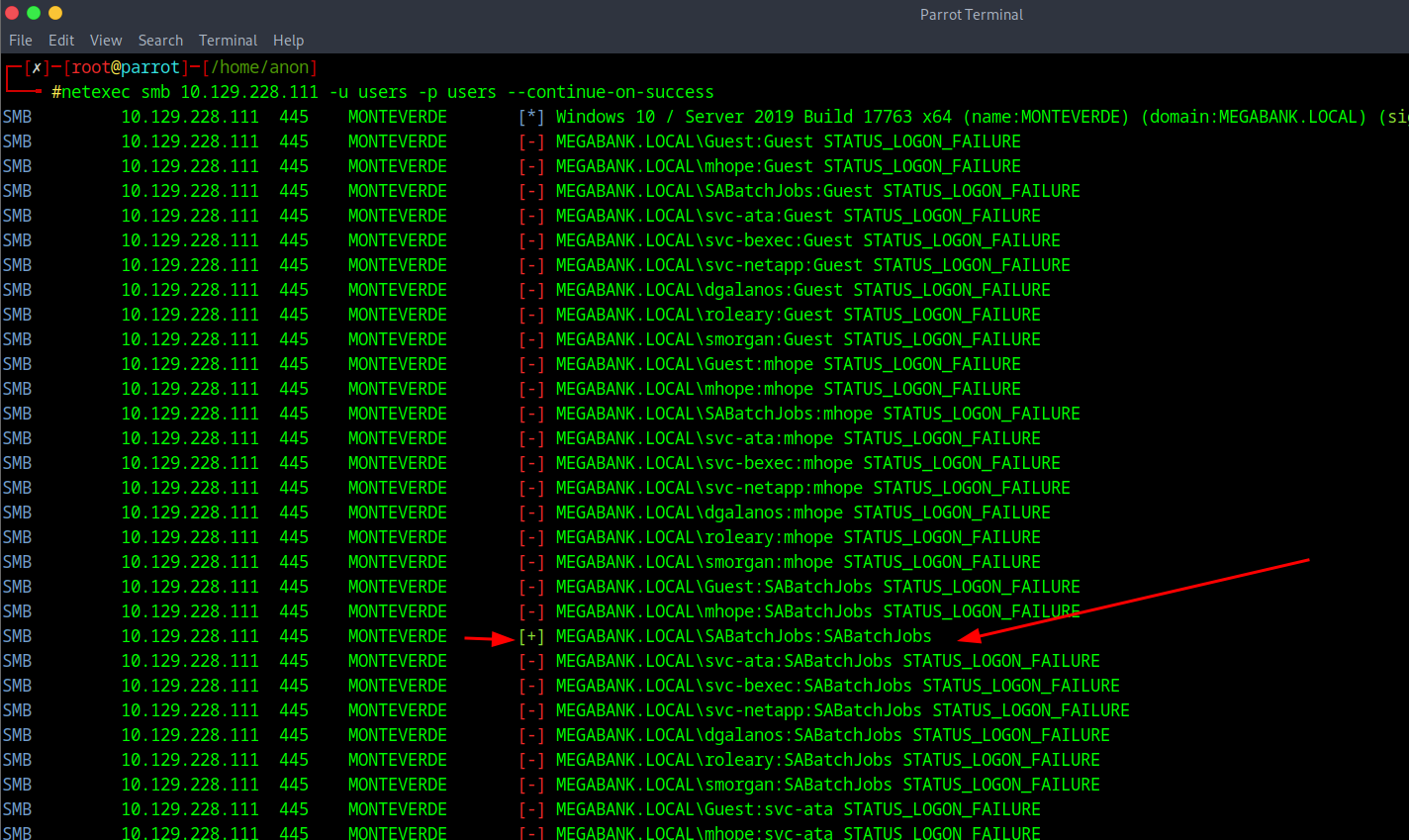The image size is (1409, 840).
Task: Open the Help menu
Action: coord(288,41)
